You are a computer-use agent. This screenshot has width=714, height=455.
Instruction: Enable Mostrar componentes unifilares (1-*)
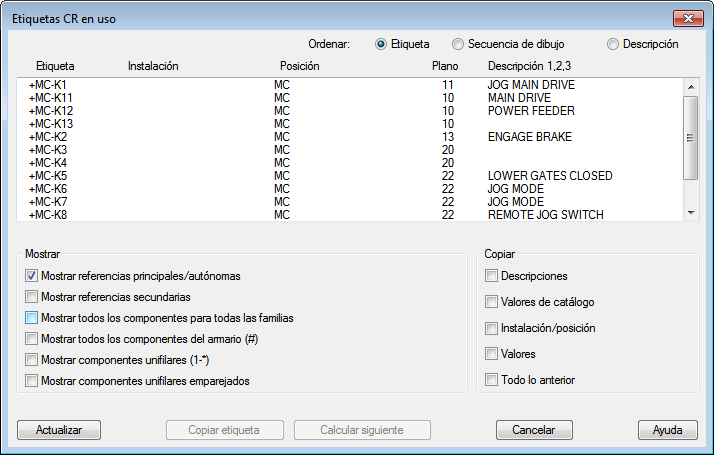click(x=32, y=360)
